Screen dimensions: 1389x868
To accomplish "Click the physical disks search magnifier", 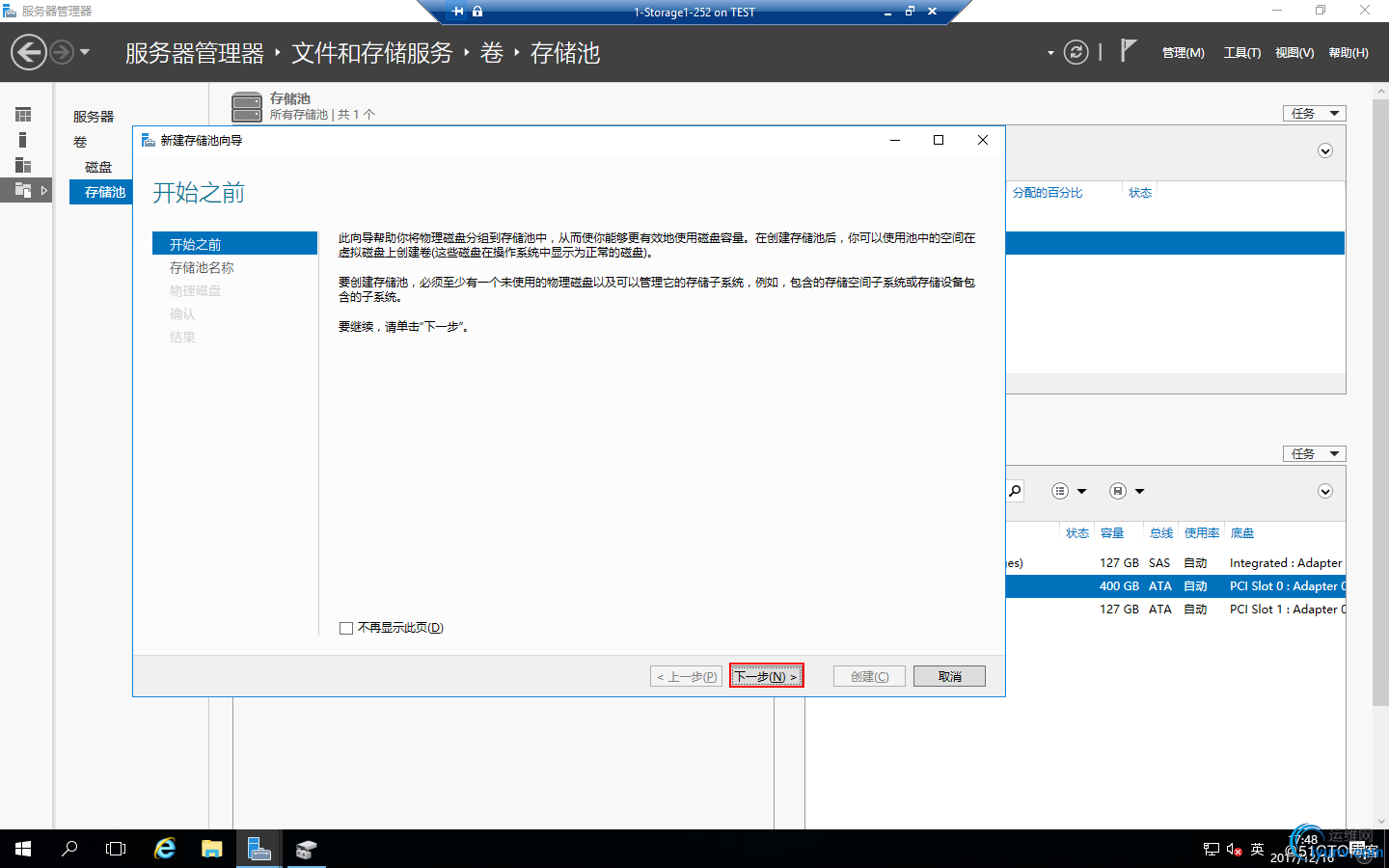I will point(1015,491).
